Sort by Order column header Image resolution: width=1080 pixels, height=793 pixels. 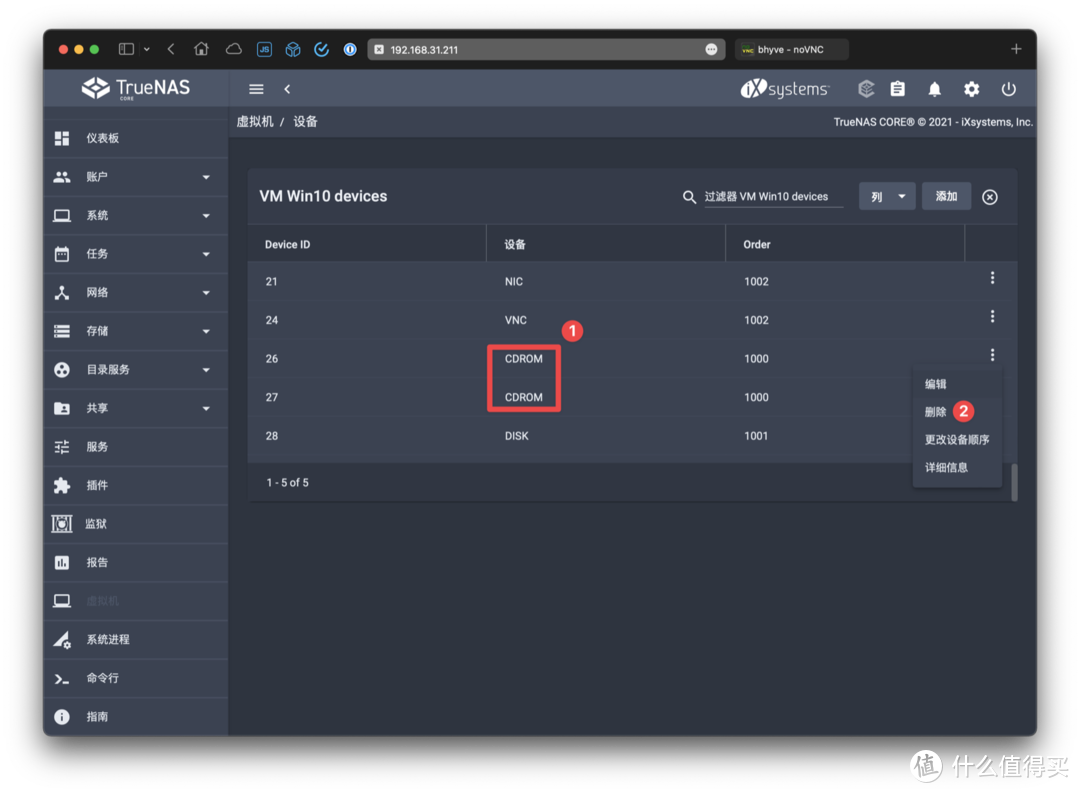point(756,245)
